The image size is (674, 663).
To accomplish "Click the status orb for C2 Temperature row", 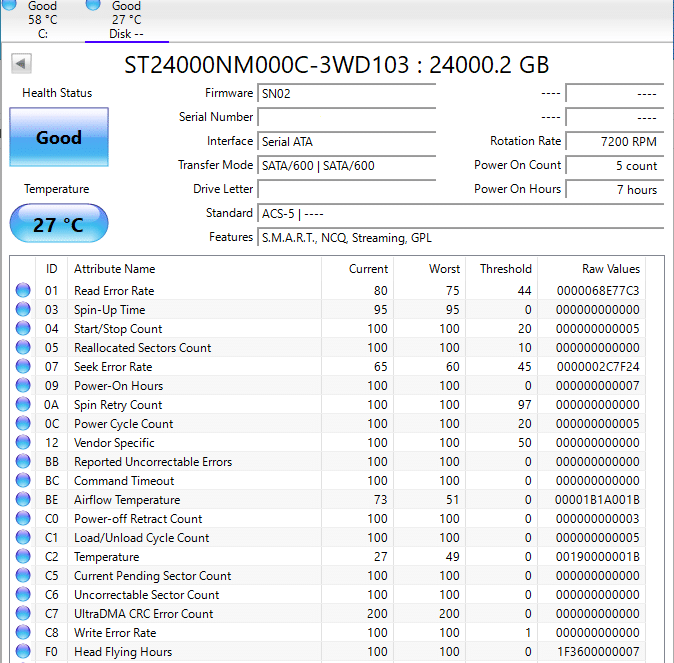I will tap(23, 556).
